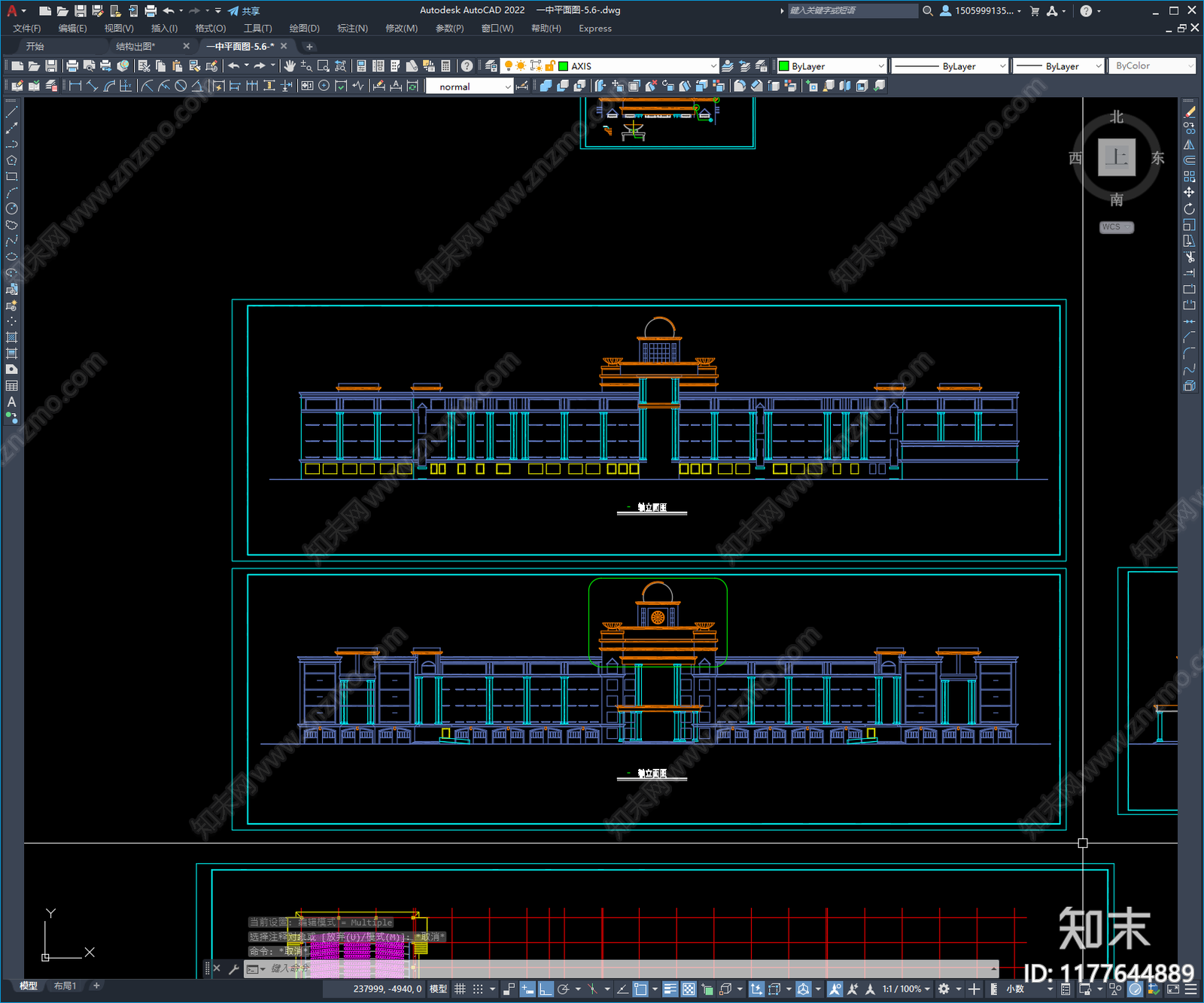Toggle polar tracking in status bar
The image size is (1204, 1003).
(x=563, y=989)
